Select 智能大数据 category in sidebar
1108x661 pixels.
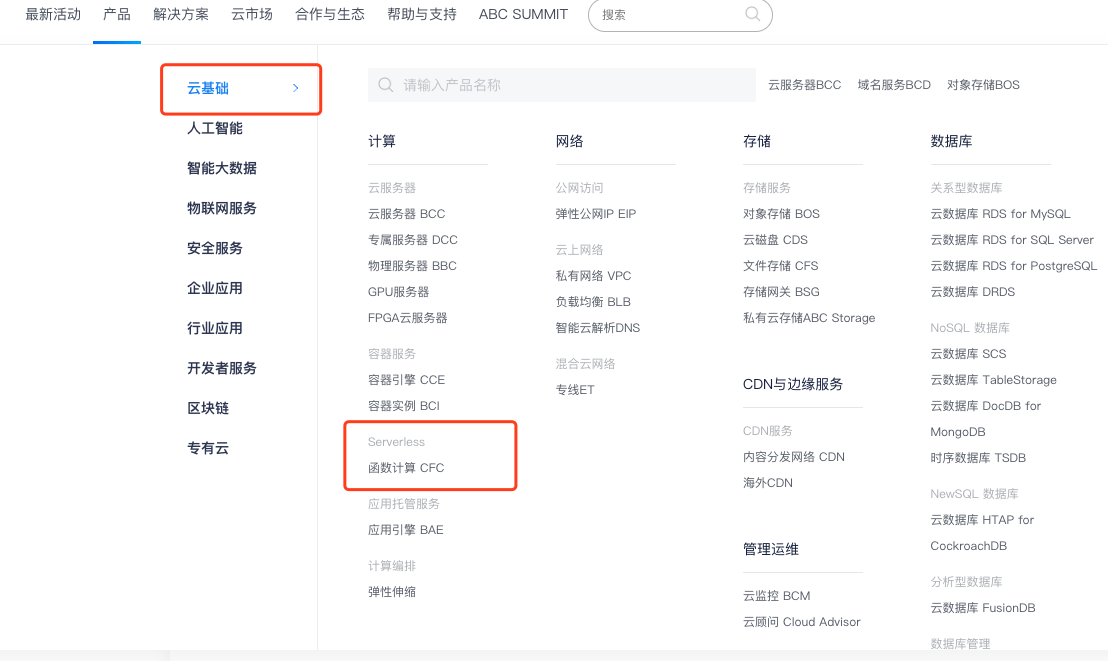221,168
